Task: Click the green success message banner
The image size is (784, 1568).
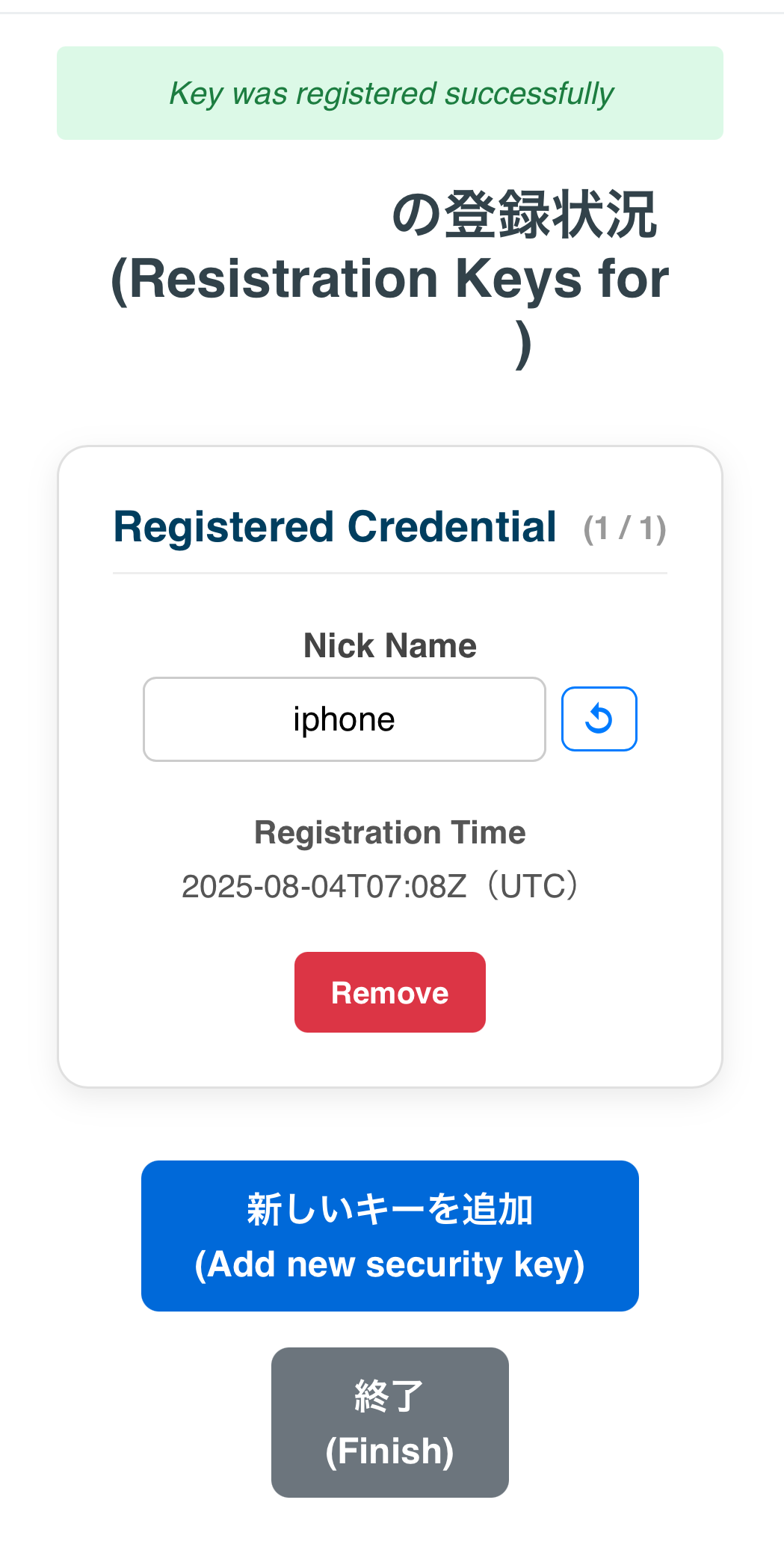Action: 389,93
